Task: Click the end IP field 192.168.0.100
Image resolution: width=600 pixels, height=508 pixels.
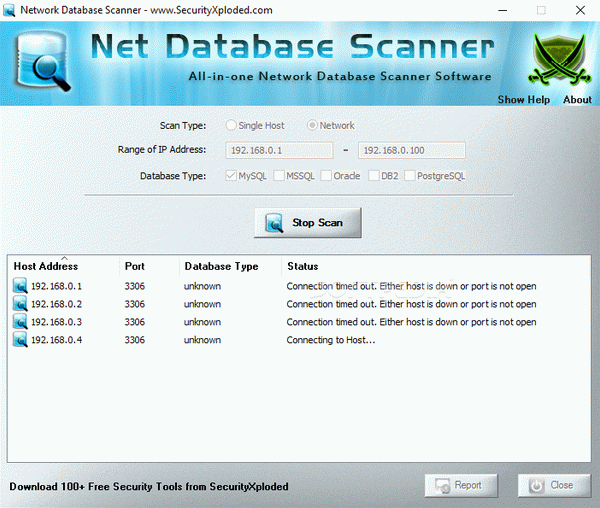Action: (x=412, y=150)
